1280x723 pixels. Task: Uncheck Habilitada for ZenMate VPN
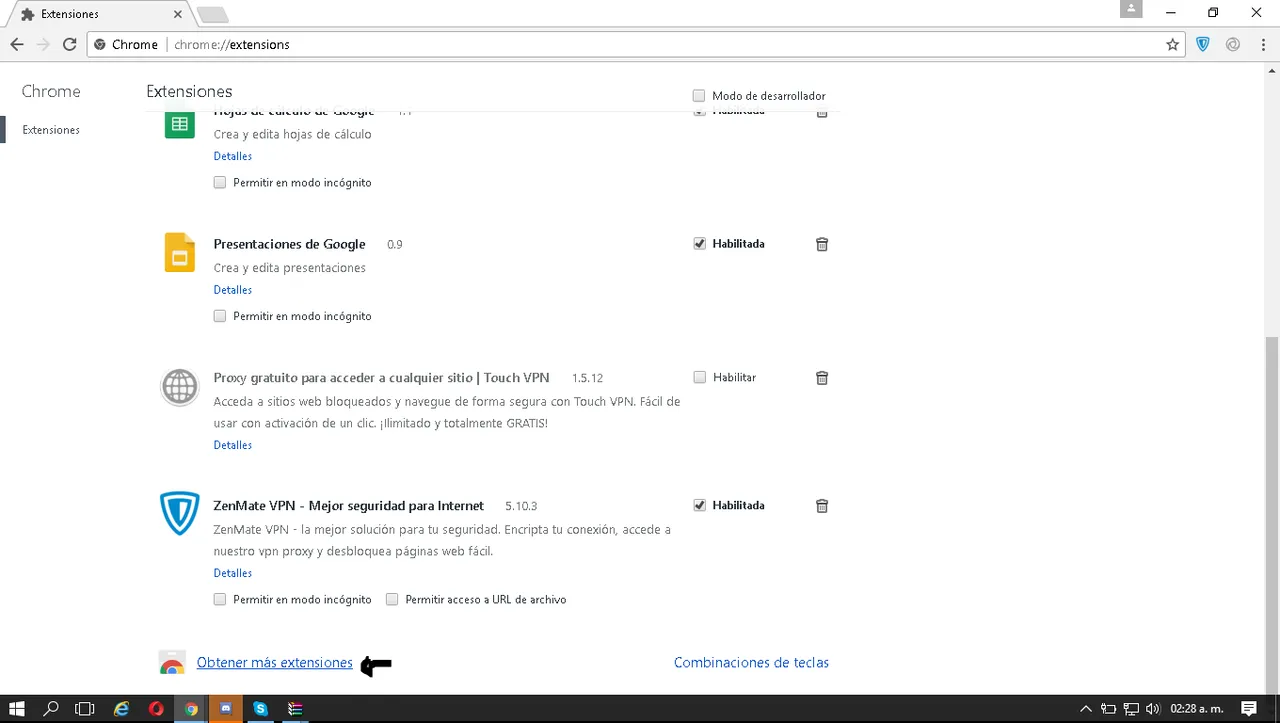coord(699,506)
